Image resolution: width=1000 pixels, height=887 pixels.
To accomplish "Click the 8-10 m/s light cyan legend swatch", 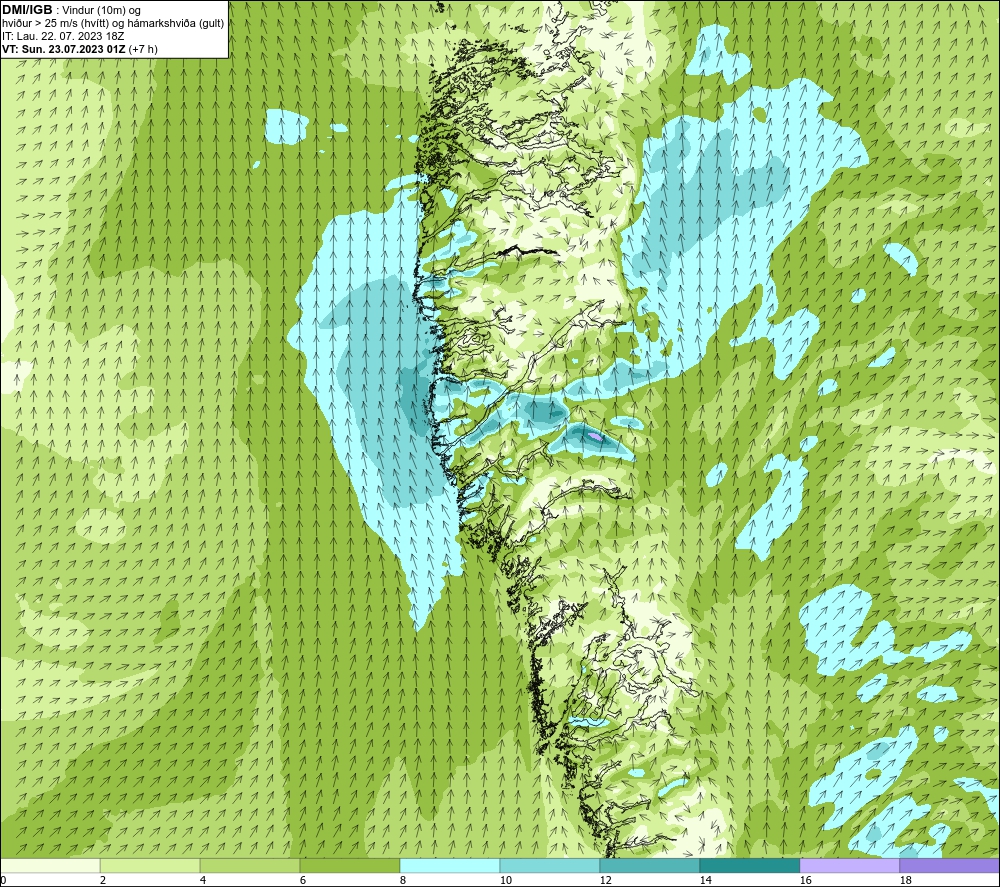I will coord(450,865).
